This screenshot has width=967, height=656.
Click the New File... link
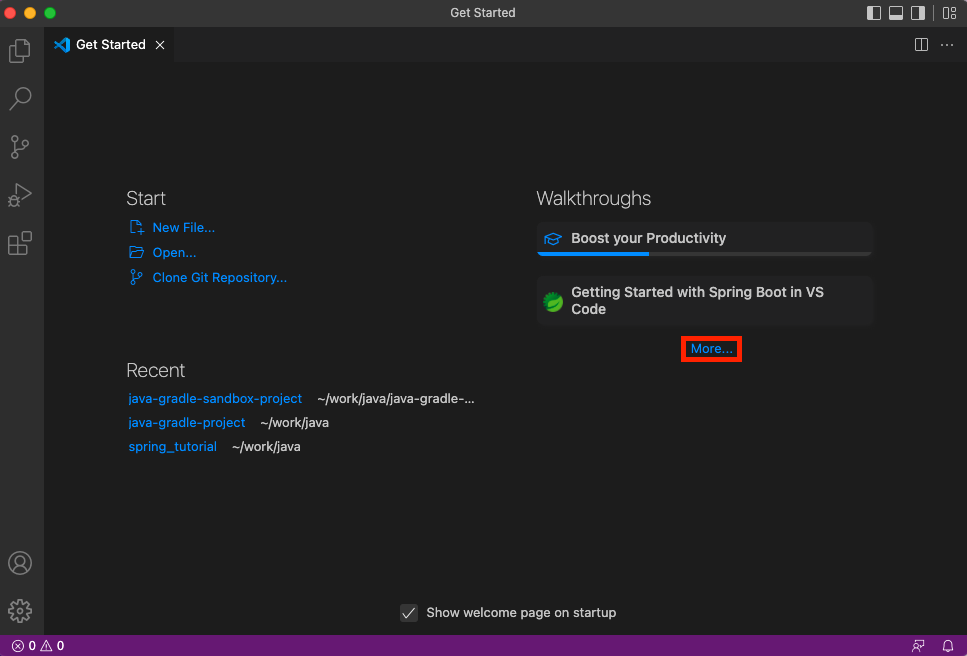pos(184,228)
